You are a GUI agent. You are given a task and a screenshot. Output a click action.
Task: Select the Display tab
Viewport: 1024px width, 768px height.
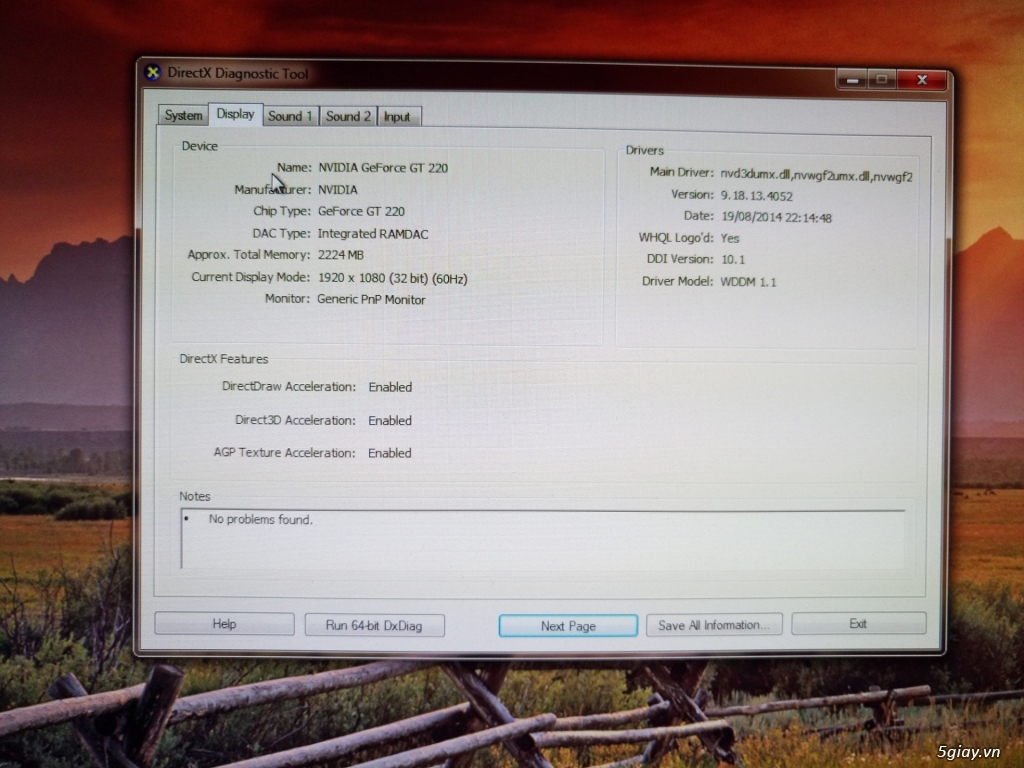235,114
